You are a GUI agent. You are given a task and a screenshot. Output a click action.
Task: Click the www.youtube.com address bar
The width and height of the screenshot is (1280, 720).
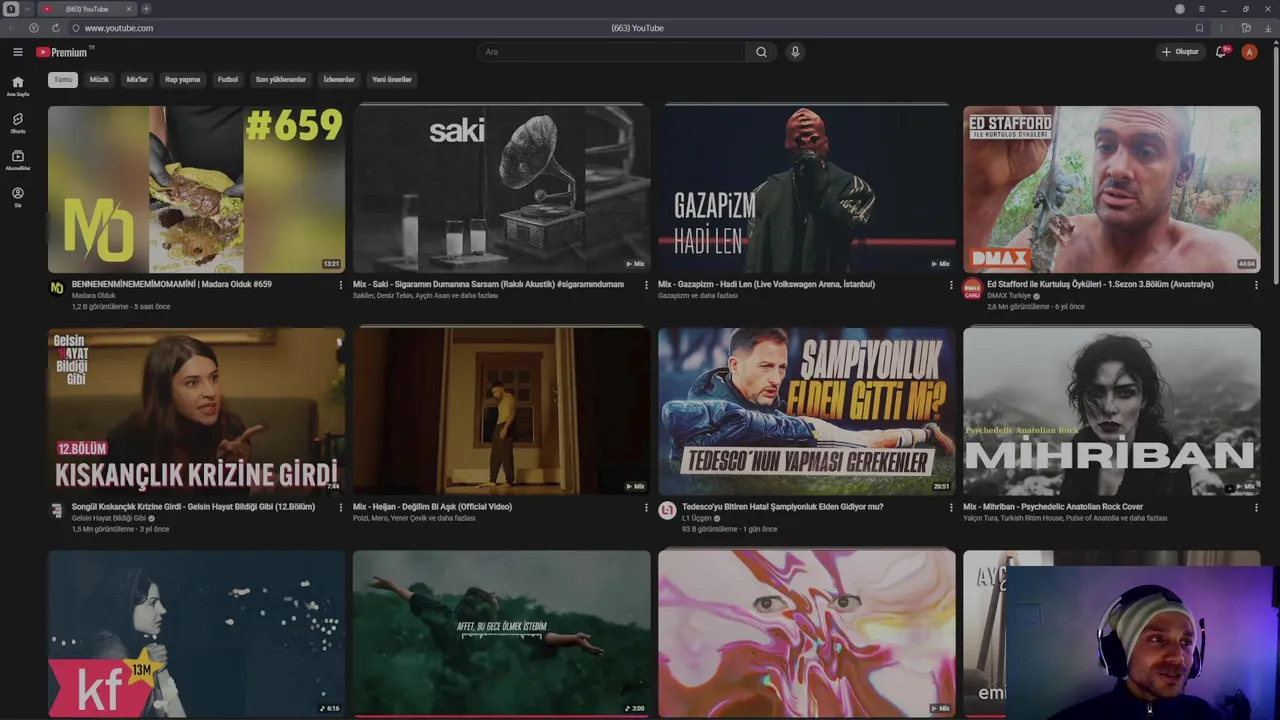[x=119, y=28]
